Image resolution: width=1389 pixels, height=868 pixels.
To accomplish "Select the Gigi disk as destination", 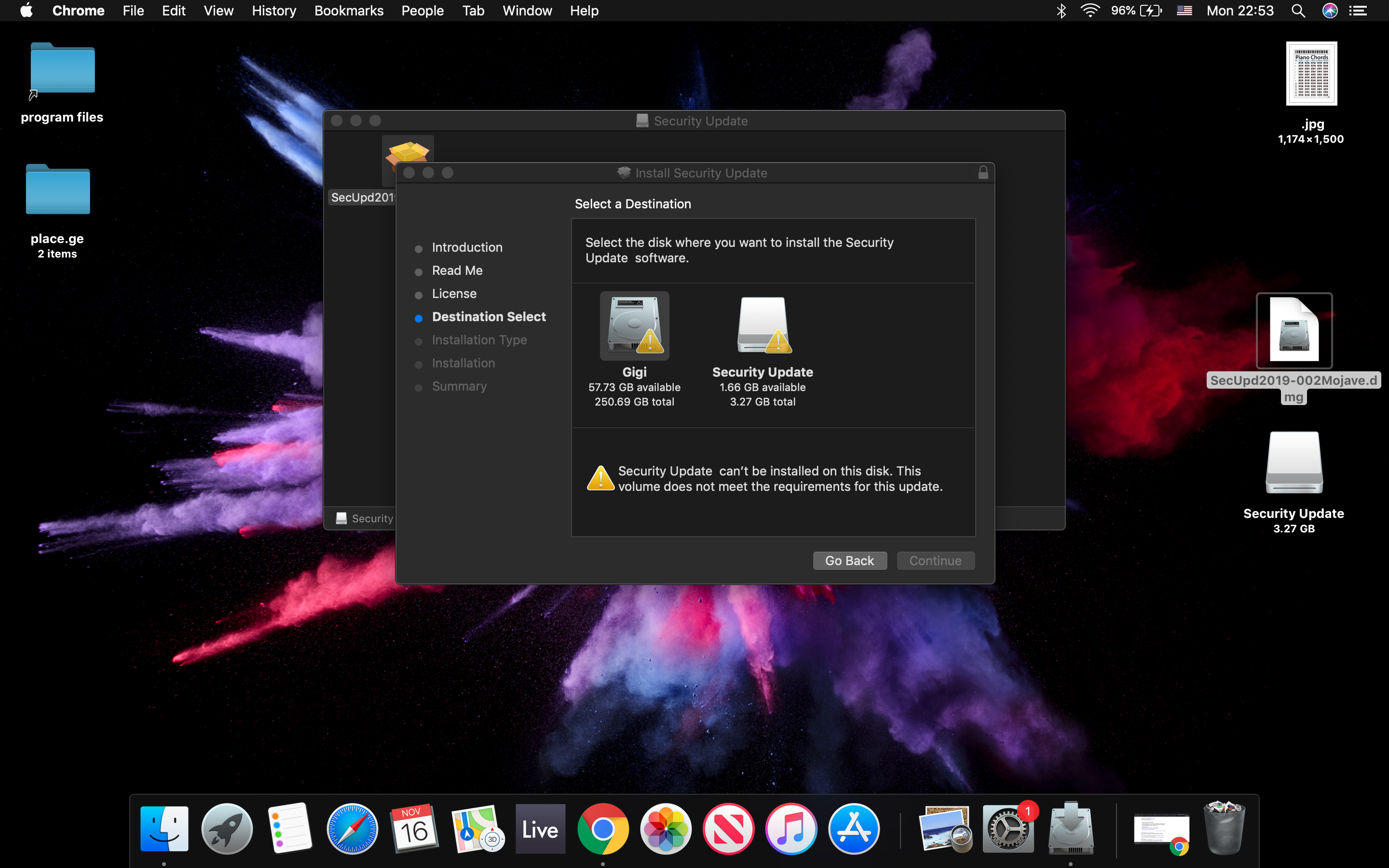I will point(634,326).
